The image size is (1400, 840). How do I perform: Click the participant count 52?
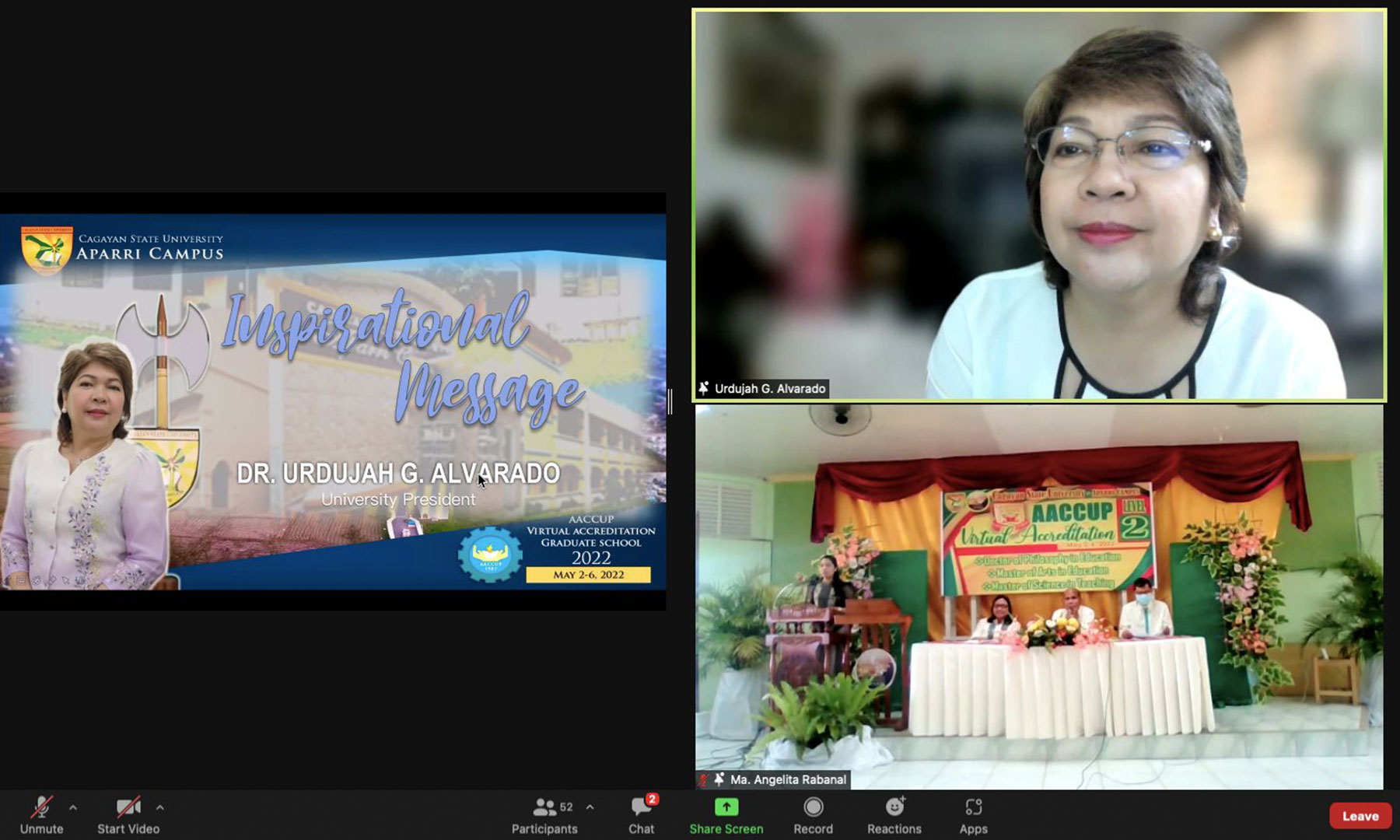click(566, 807)
